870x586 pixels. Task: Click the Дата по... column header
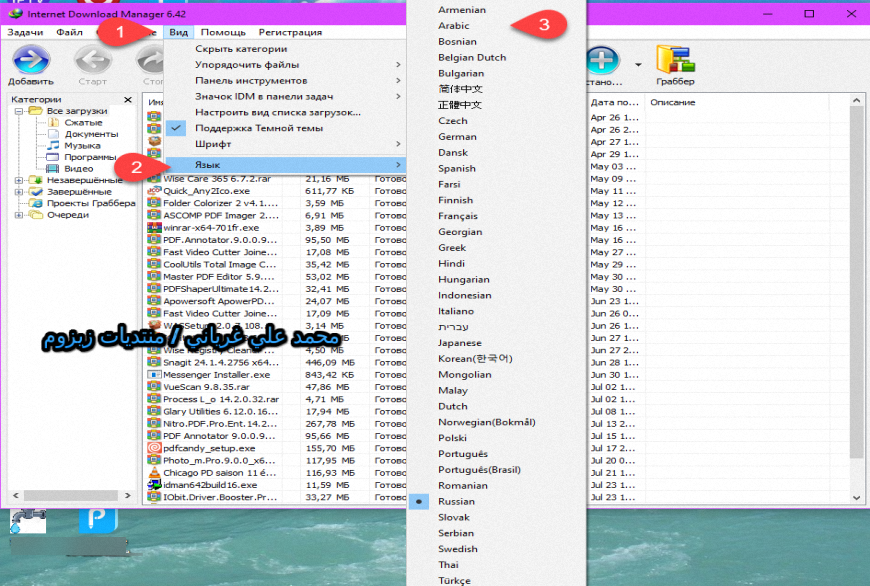coord(615,103)
